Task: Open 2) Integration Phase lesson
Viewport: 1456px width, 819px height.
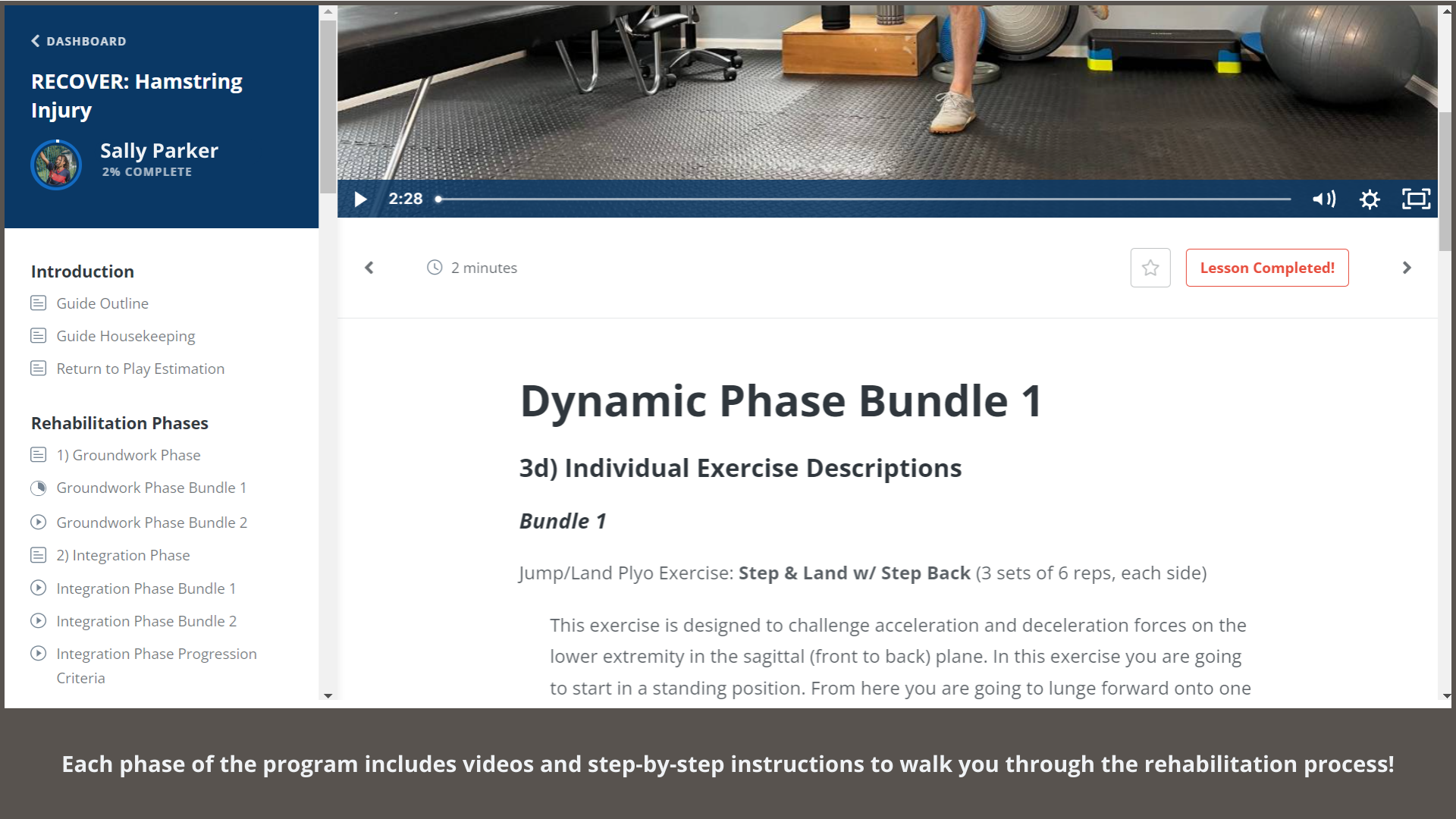Action: pyautogui.click(x=123, y=555)
